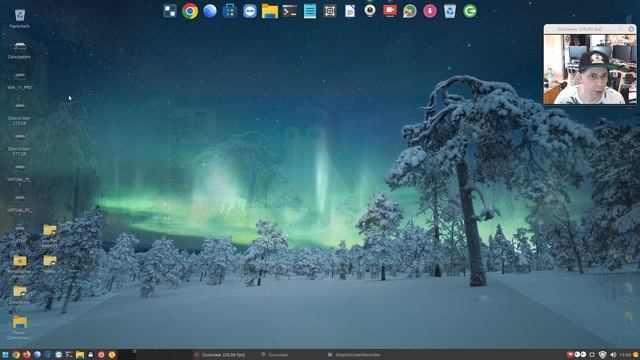Click the lock screen icon in taskbar

(90, 355)
